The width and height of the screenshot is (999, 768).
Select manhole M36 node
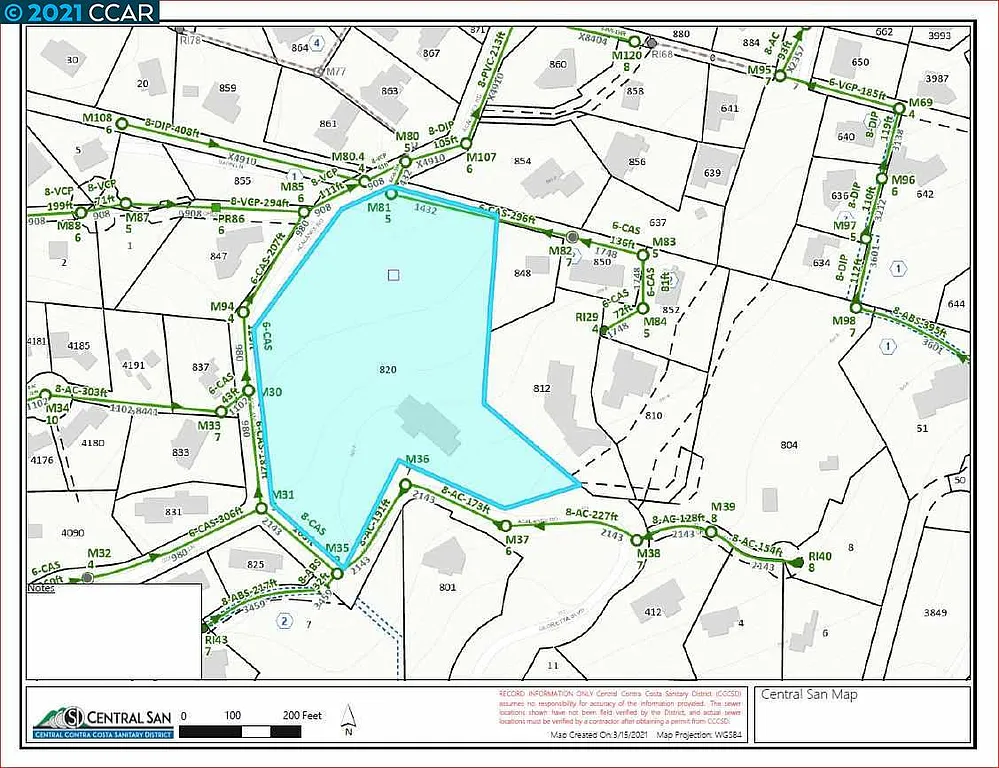405,485
